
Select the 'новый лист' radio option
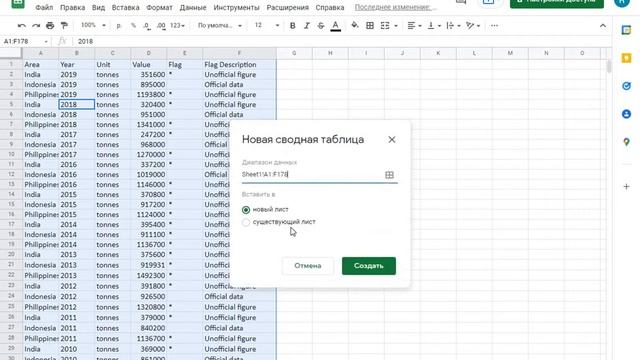[246, 209]
